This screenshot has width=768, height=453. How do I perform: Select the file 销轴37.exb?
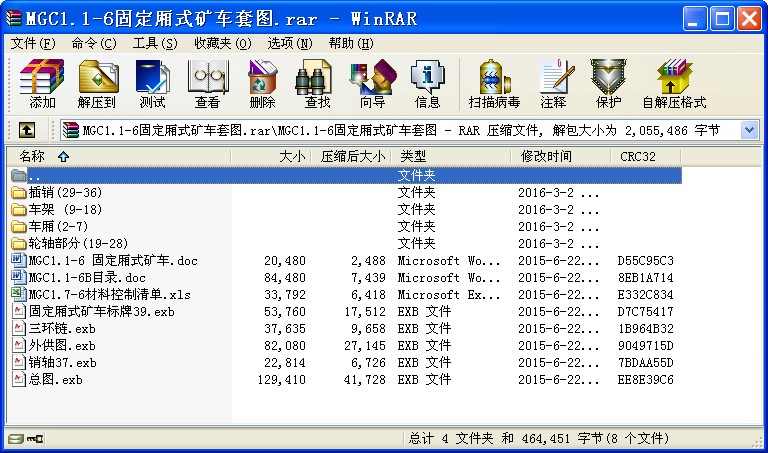click(62, 363)
